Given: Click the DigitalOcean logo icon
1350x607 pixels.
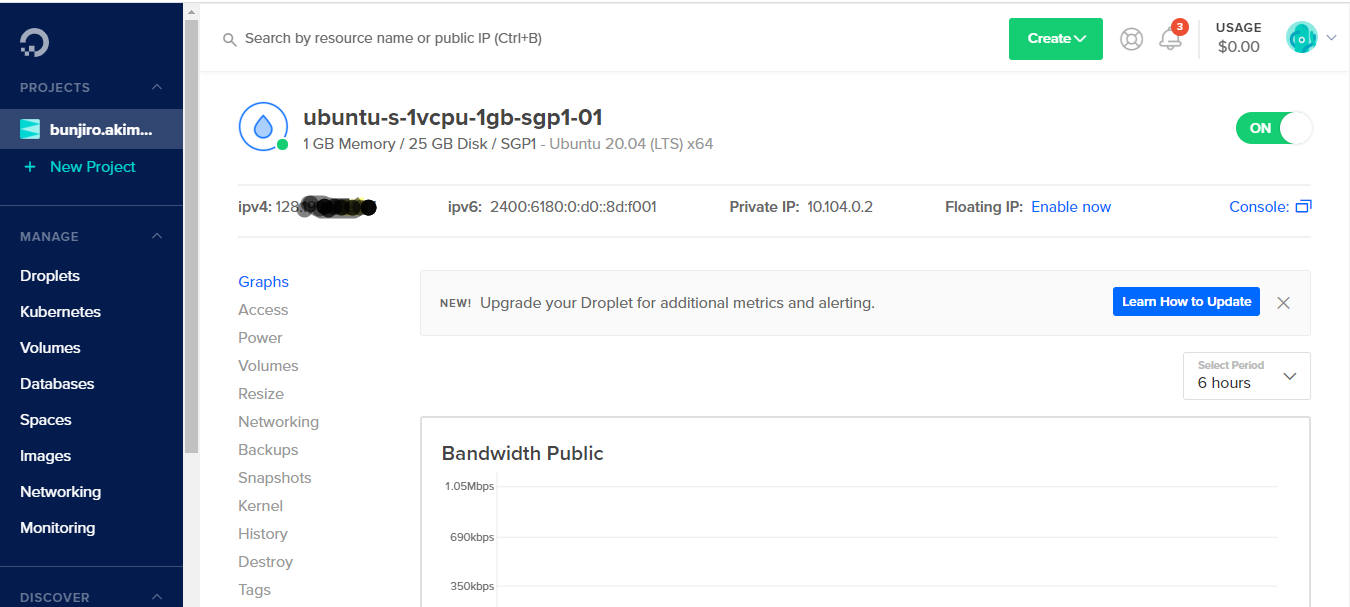Looking at the screenshot, I should tap(34, 42).
